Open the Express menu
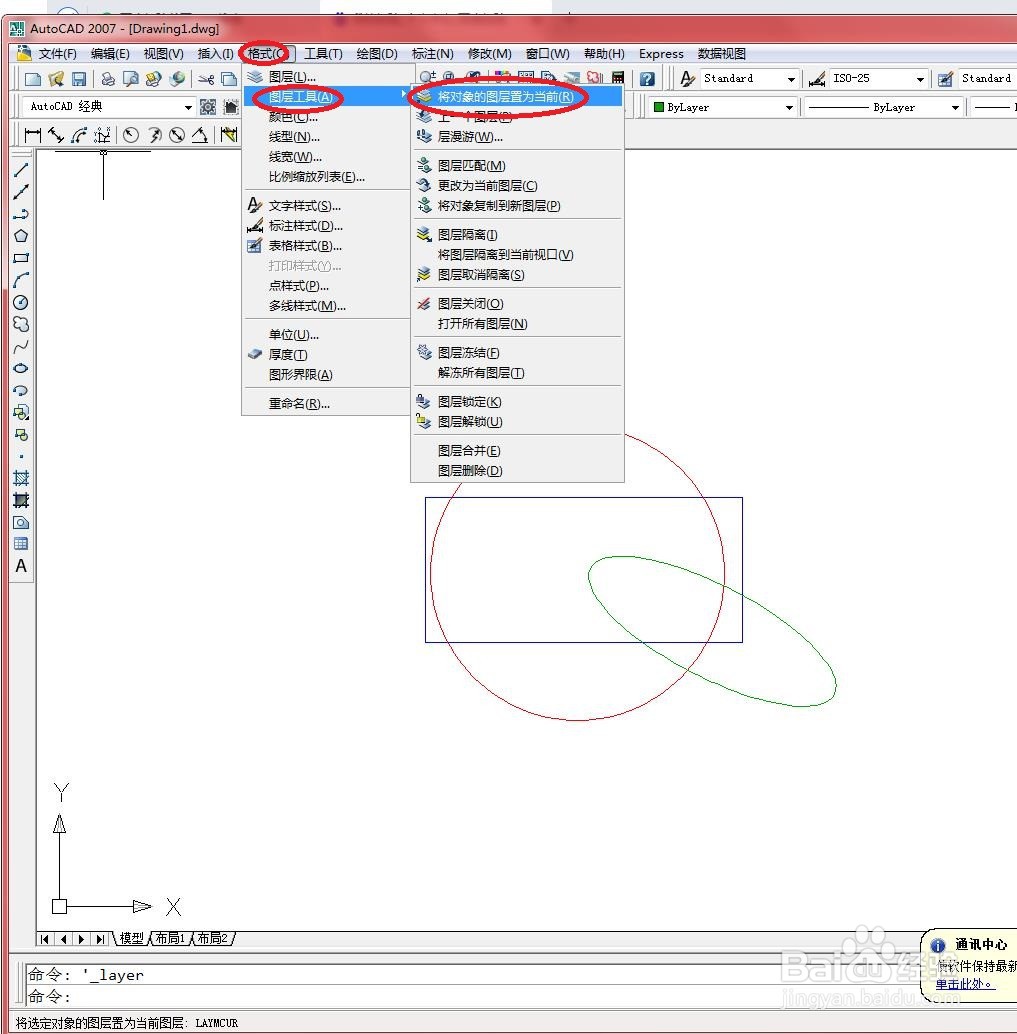Screen dimensions: 1017x1034 661,54
